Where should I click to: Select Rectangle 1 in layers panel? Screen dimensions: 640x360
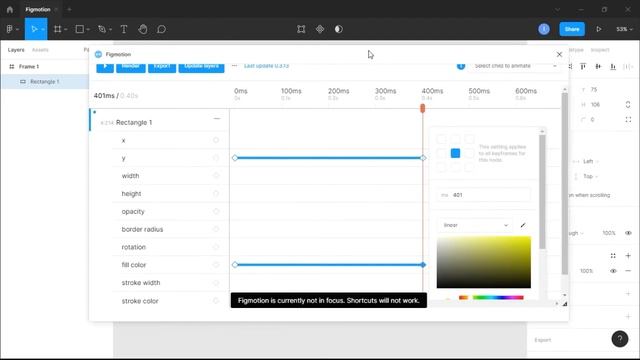coord(44,82)
